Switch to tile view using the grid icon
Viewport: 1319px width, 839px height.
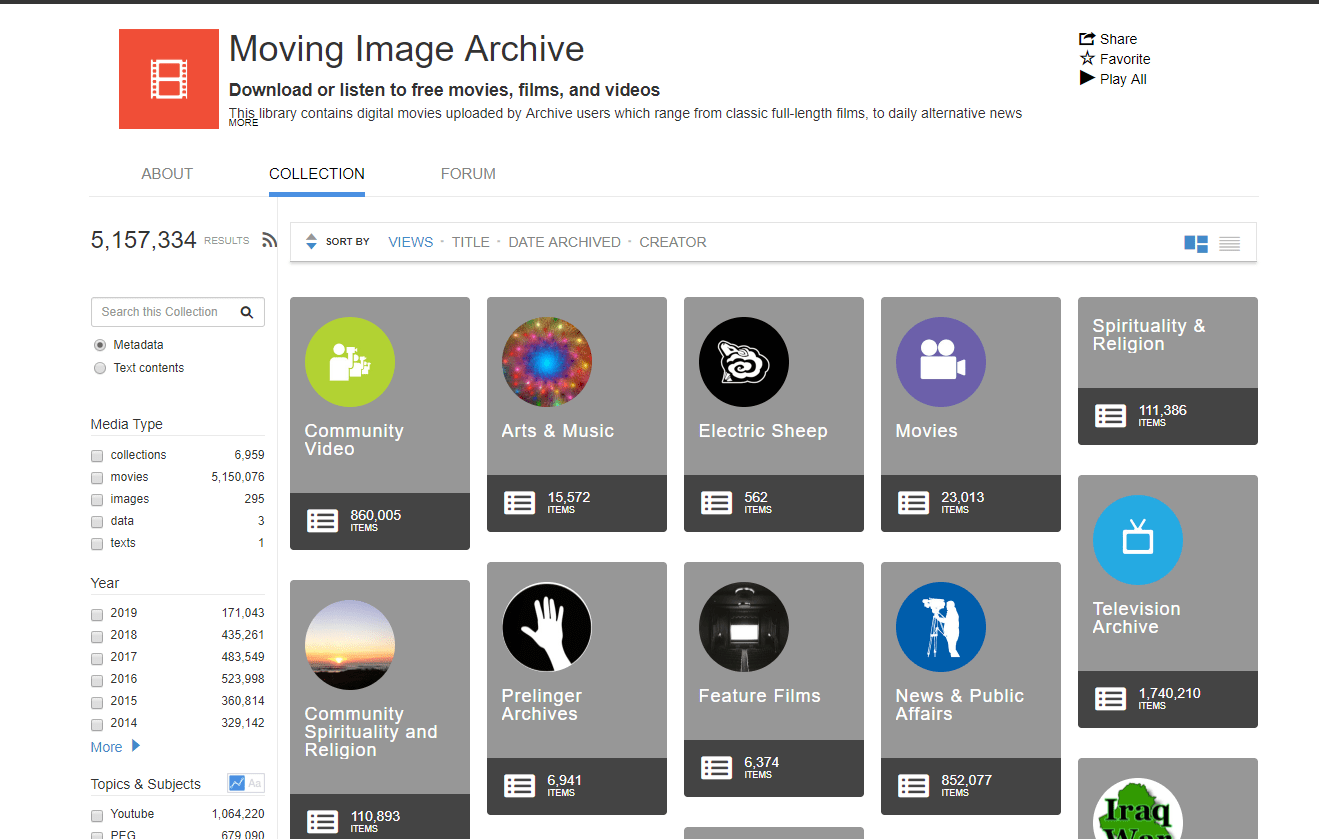pyautogui.click(x=1195, y=242)
